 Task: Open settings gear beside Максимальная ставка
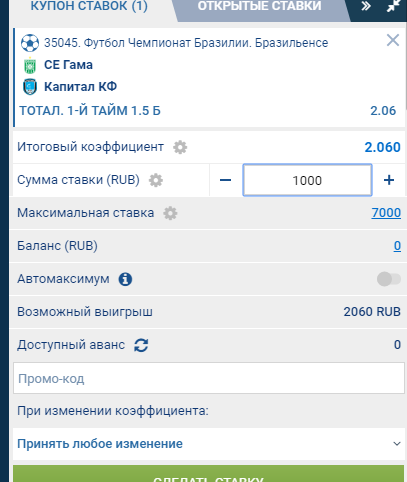point(170,213)
